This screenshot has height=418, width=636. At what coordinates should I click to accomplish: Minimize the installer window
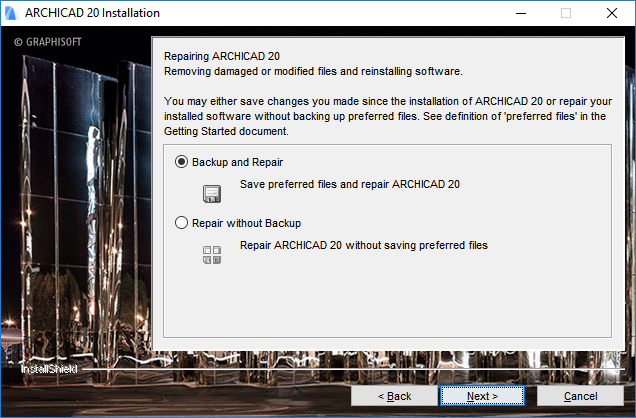521,13
